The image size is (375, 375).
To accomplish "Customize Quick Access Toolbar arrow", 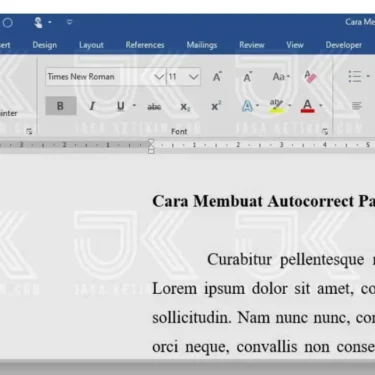I will [x=70, y=22].
